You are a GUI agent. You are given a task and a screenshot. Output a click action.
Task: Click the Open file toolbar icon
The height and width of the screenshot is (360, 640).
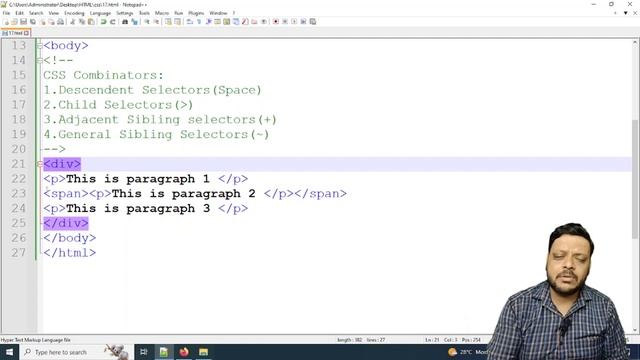[14, 22]
